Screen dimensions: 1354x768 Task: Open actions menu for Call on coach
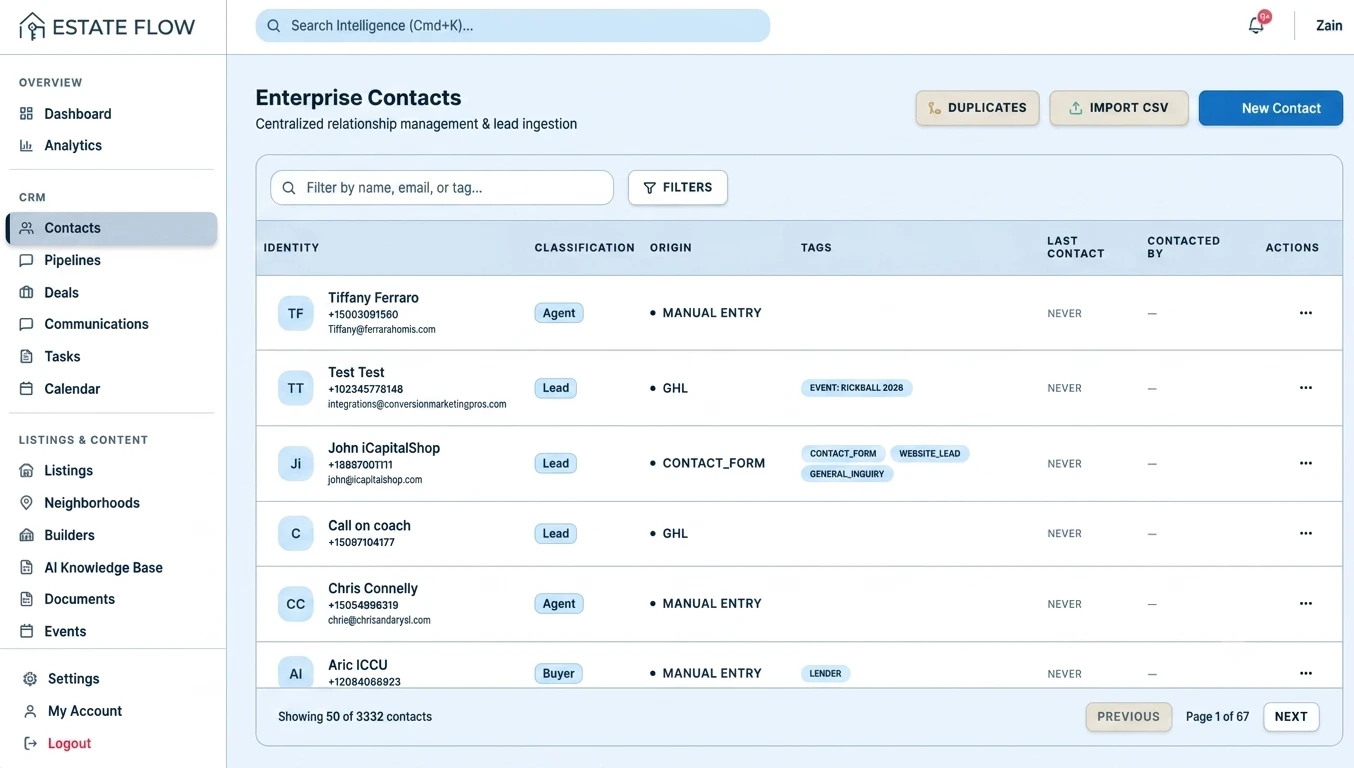pyautogui.click(x=1305, y=533)
